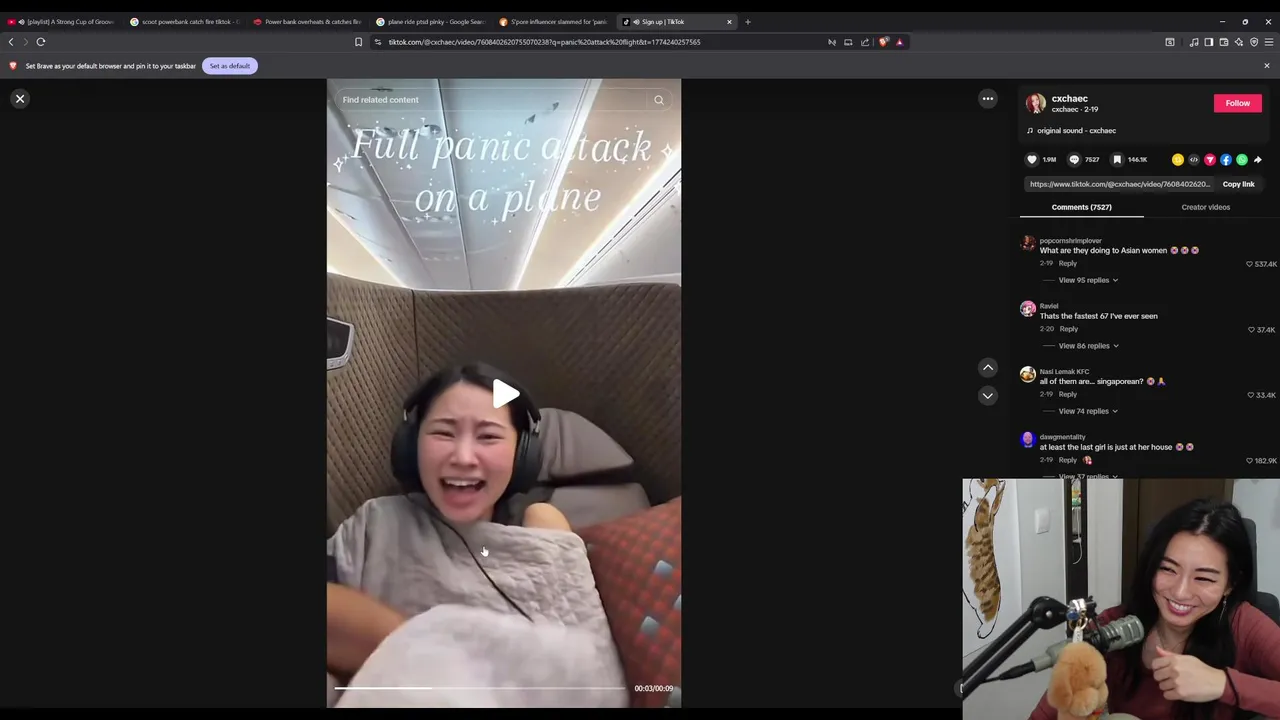Share the video to WhatsApp
The height and width of the screenshot is (720, 1280).
[x=1242, y=160]
